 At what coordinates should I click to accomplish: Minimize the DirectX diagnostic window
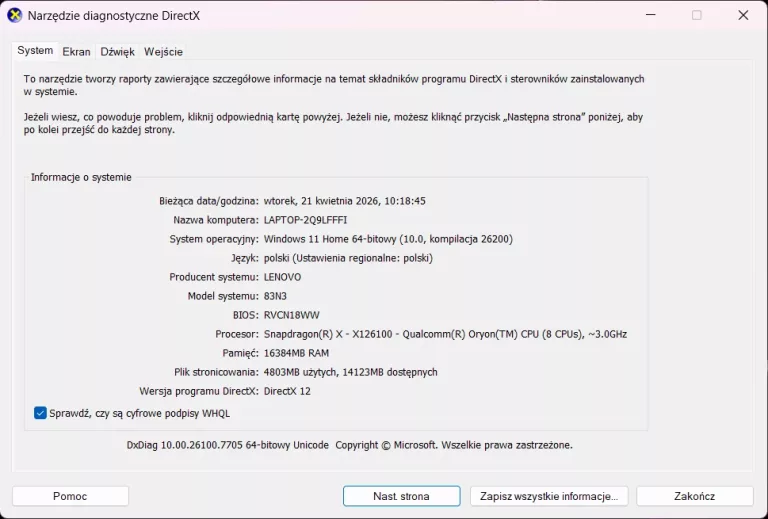[650, 15]
